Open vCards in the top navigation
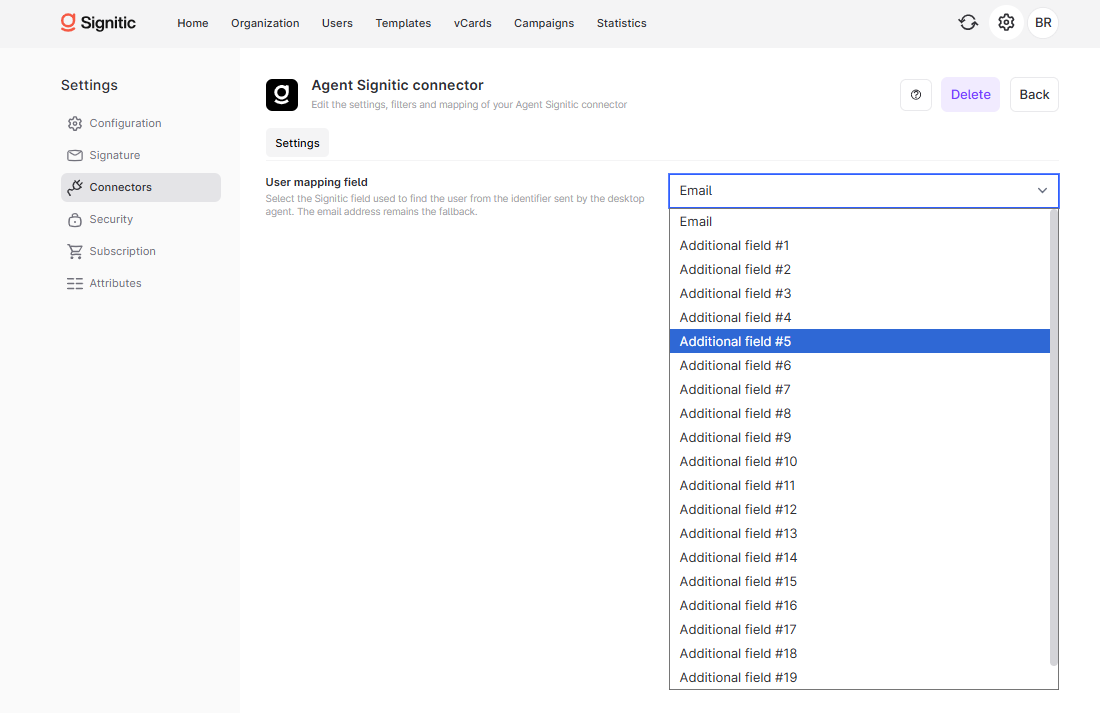The width and height of the screenshot is (1100, 713). click(473, 23)
